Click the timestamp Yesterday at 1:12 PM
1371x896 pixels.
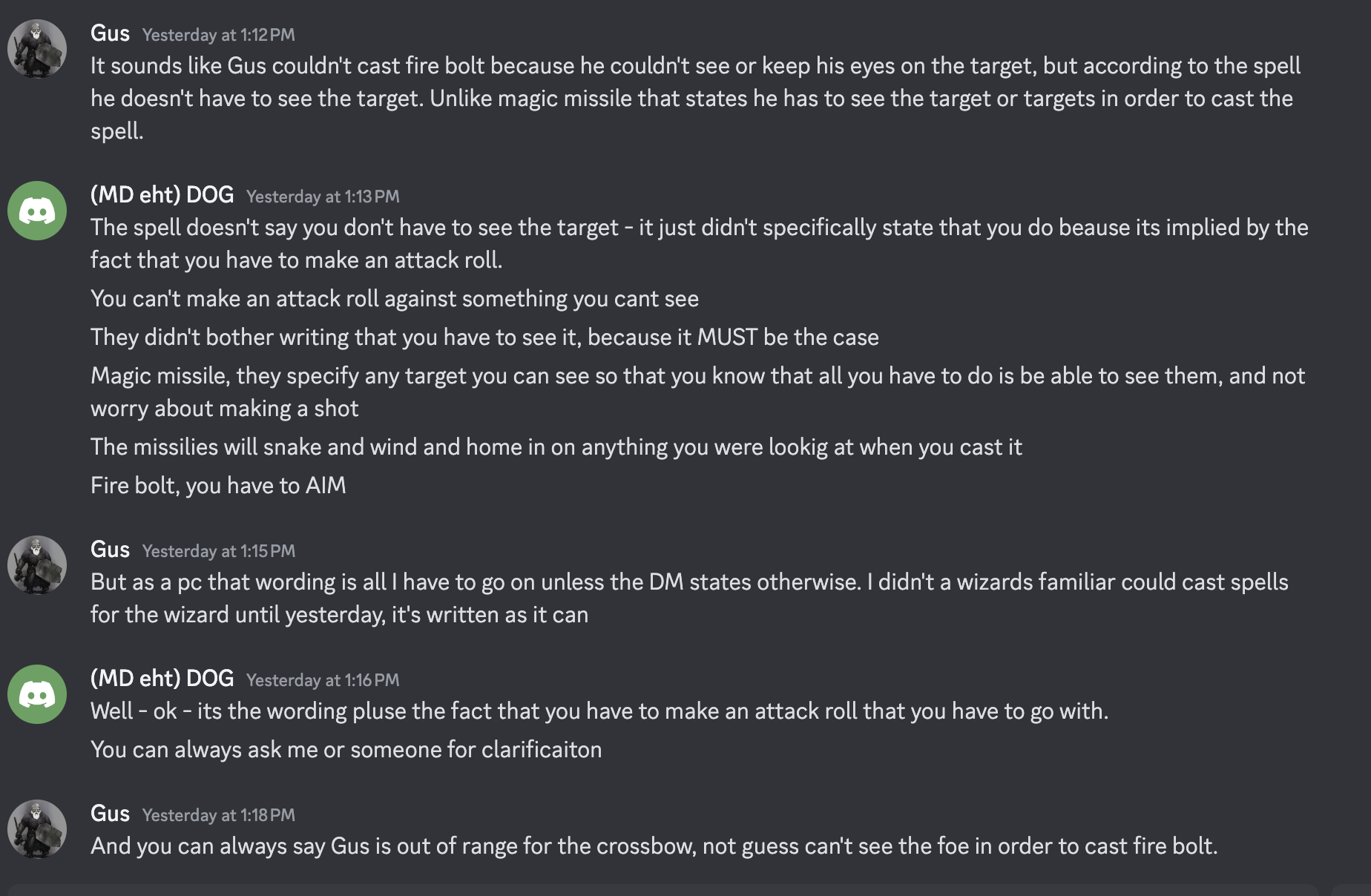(218, 35)
